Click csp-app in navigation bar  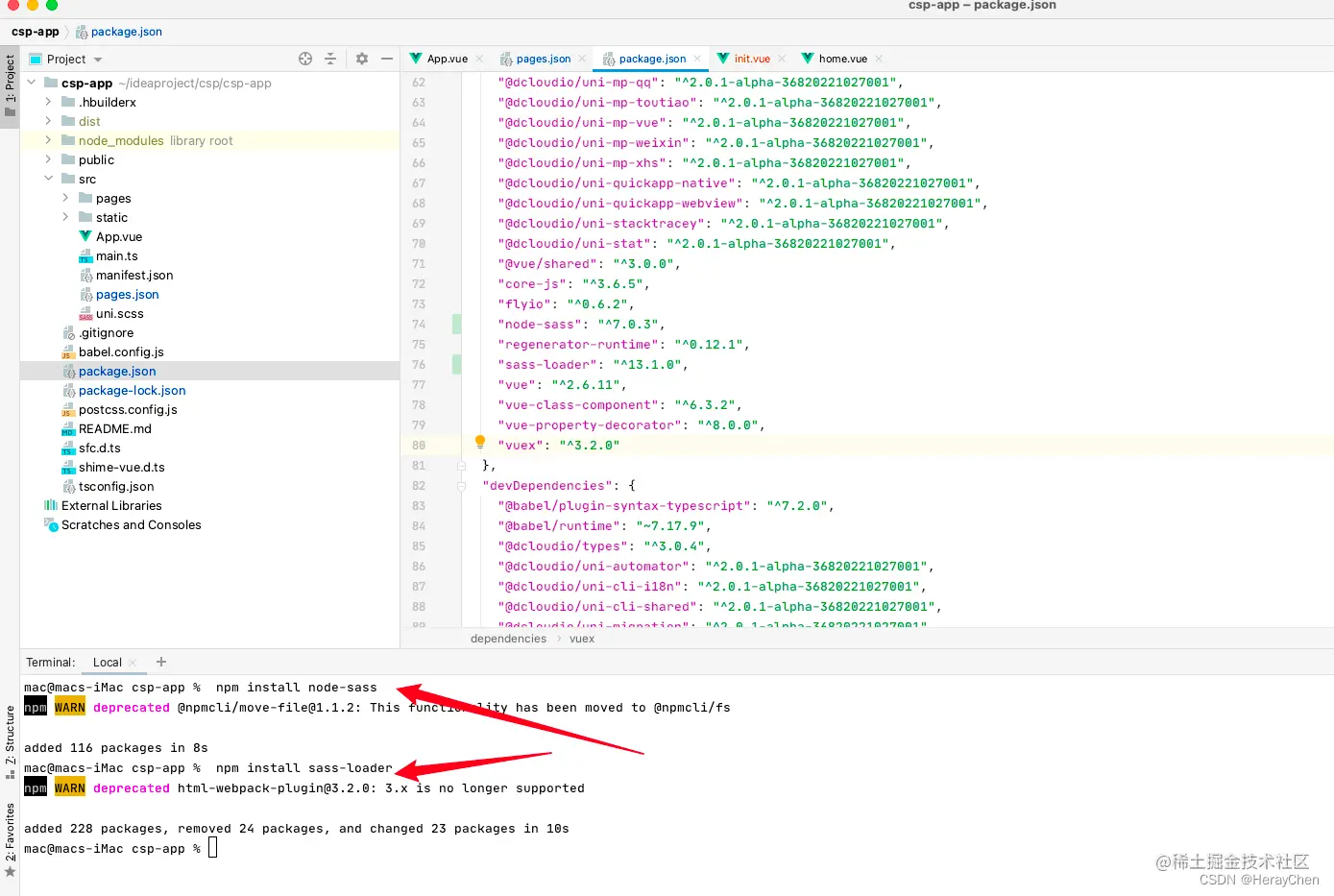[x=36, y=32]
